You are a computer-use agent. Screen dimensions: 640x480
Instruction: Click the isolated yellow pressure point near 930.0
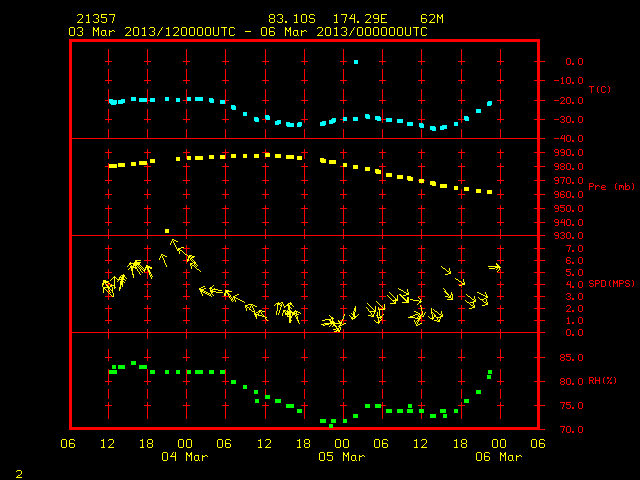pyautogui.click(x=167, y=231)
